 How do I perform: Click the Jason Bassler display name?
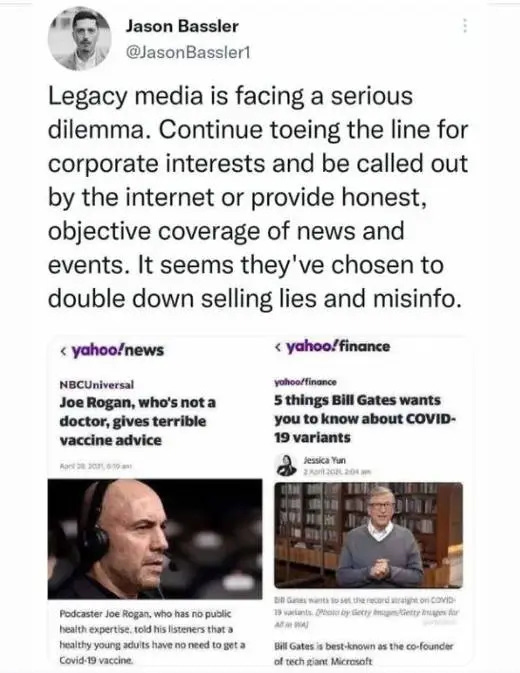point(182,27)
